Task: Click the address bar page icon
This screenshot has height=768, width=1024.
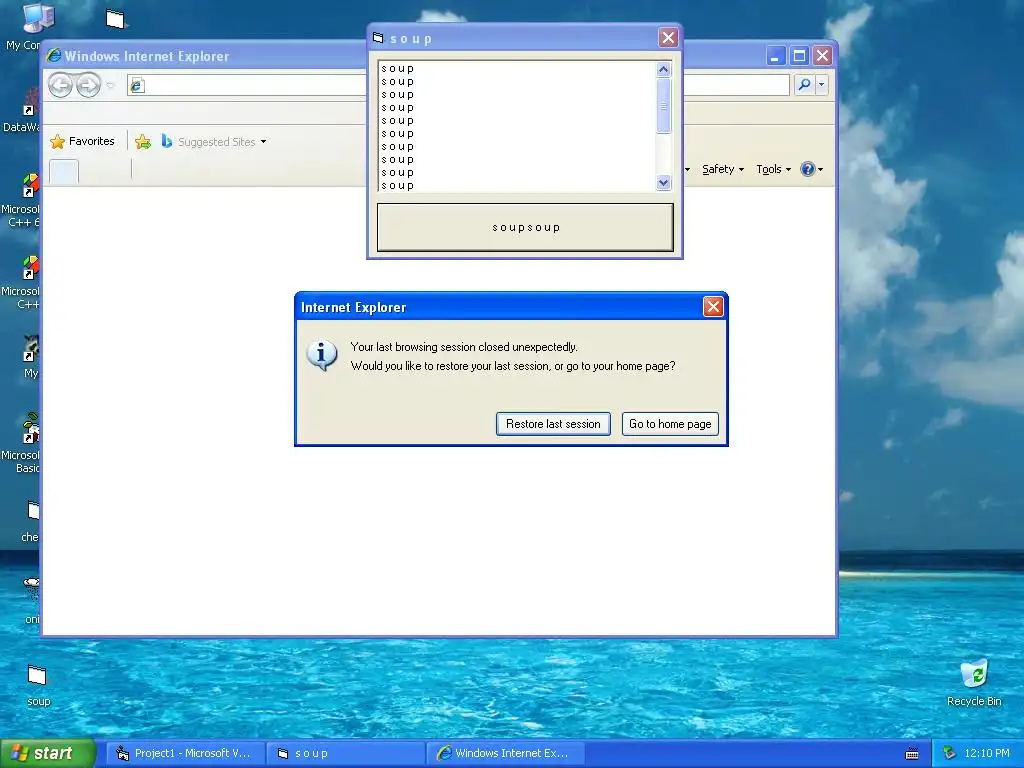Action: (136, 85)
